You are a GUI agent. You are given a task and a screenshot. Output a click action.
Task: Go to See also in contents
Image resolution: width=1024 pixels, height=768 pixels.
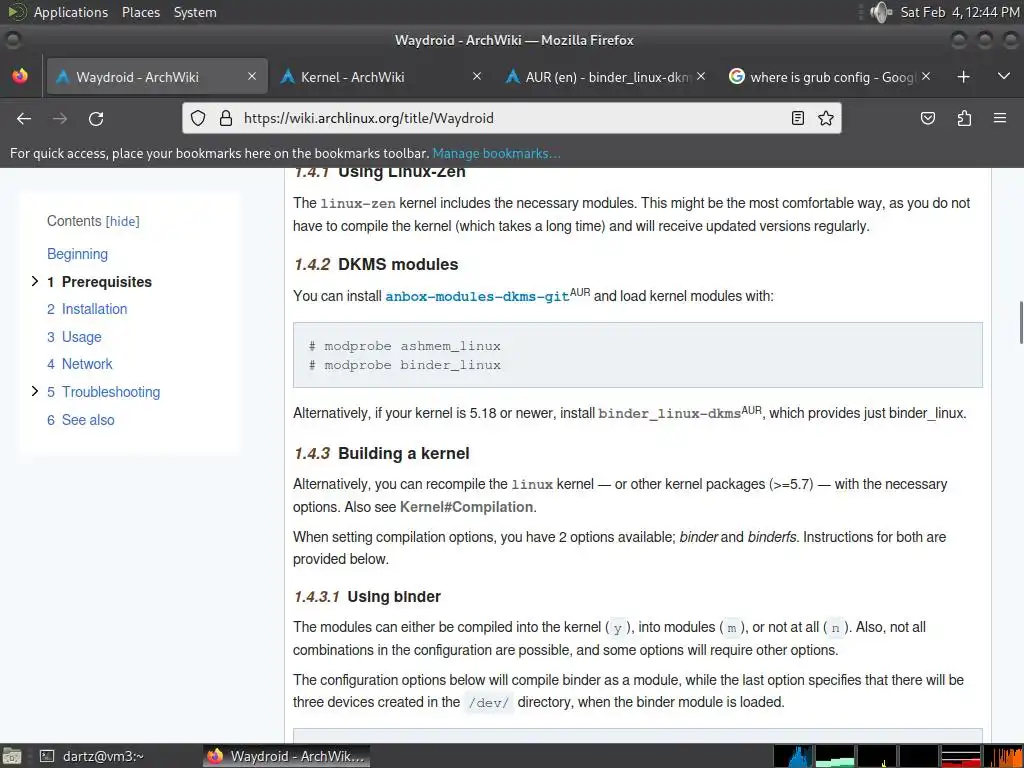pyautogui.click(x=88, y=420)
